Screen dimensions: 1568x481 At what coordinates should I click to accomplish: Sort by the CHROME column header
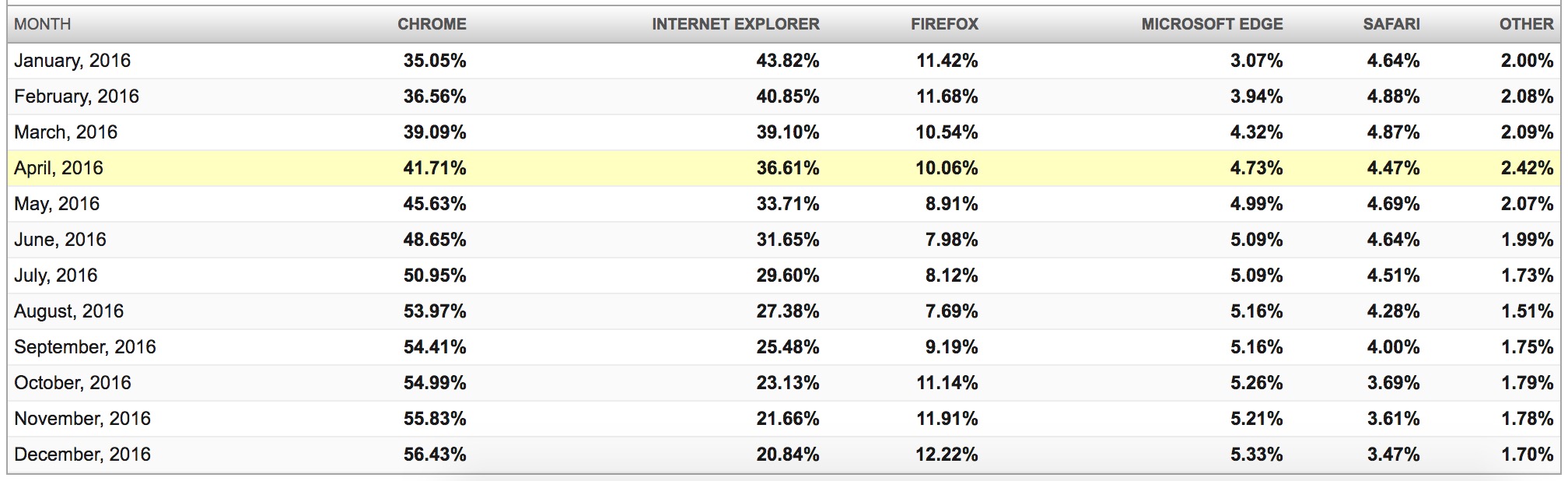pyautogui.click(x=432, y=24)
